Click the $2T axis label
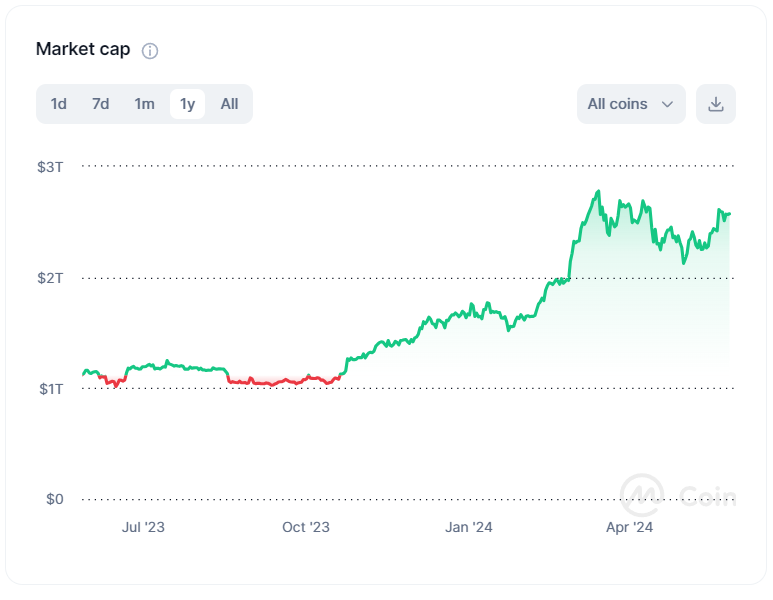 [50, 278]
